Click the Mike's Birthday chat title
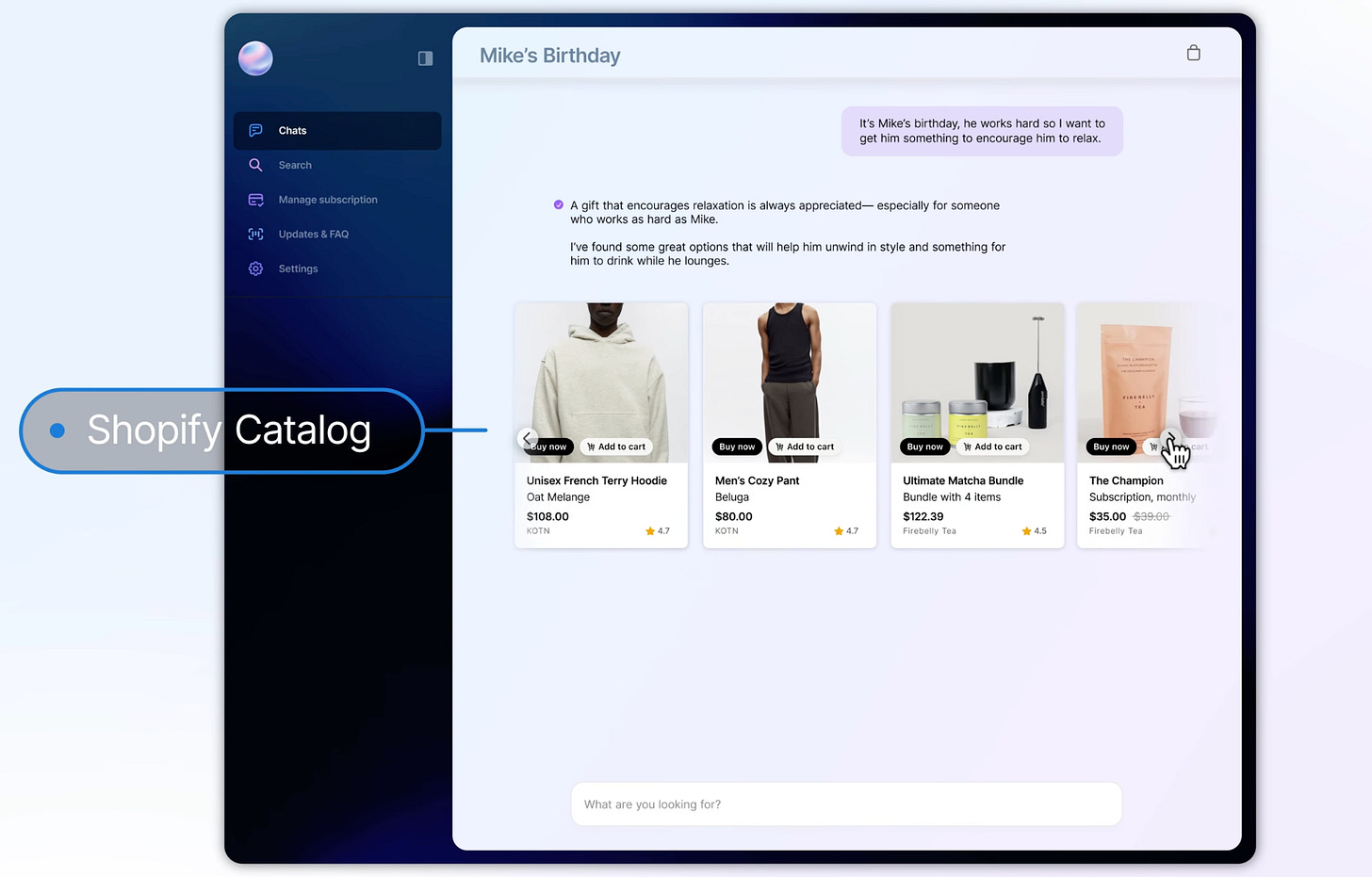This screenshot has width=1372, height=877. click(550, 56)
